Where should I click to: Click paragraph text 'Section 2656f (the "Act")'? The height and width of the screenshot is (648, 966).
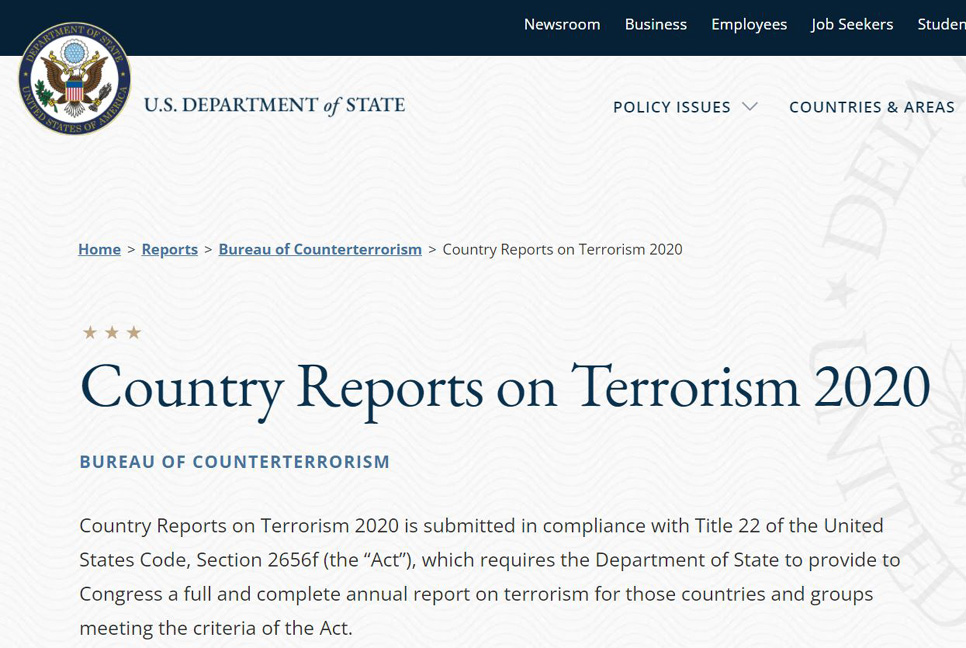306,560
